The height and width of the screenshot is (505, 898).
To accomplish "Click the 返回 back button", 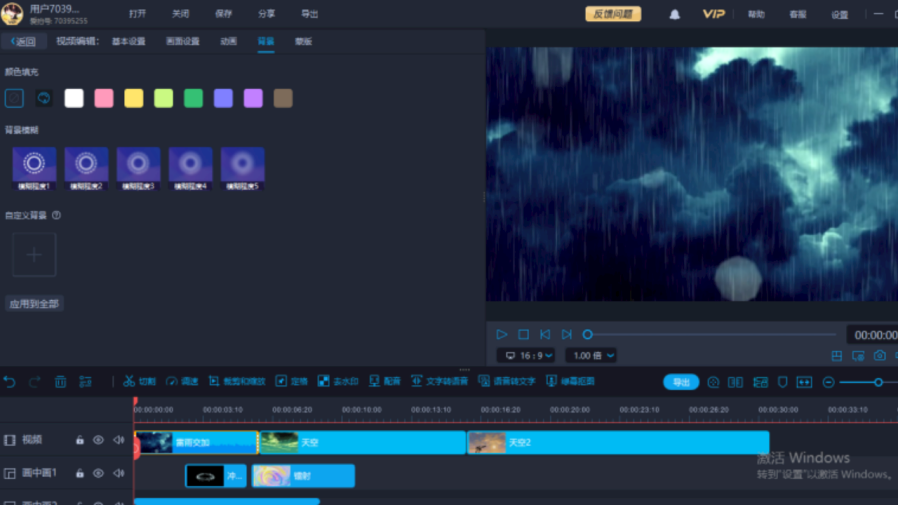I will coord(23,42).
